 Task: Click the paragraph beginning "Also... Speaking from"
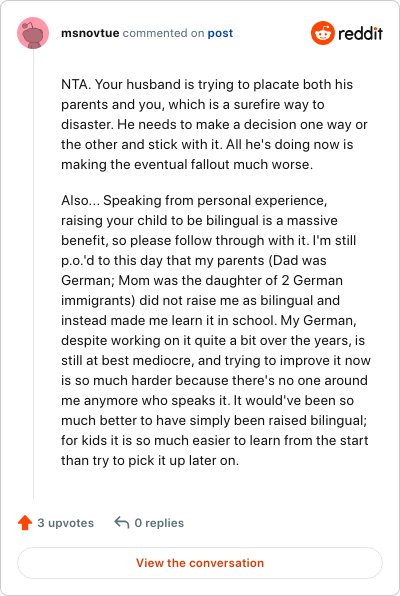click(x=216, y=330)
